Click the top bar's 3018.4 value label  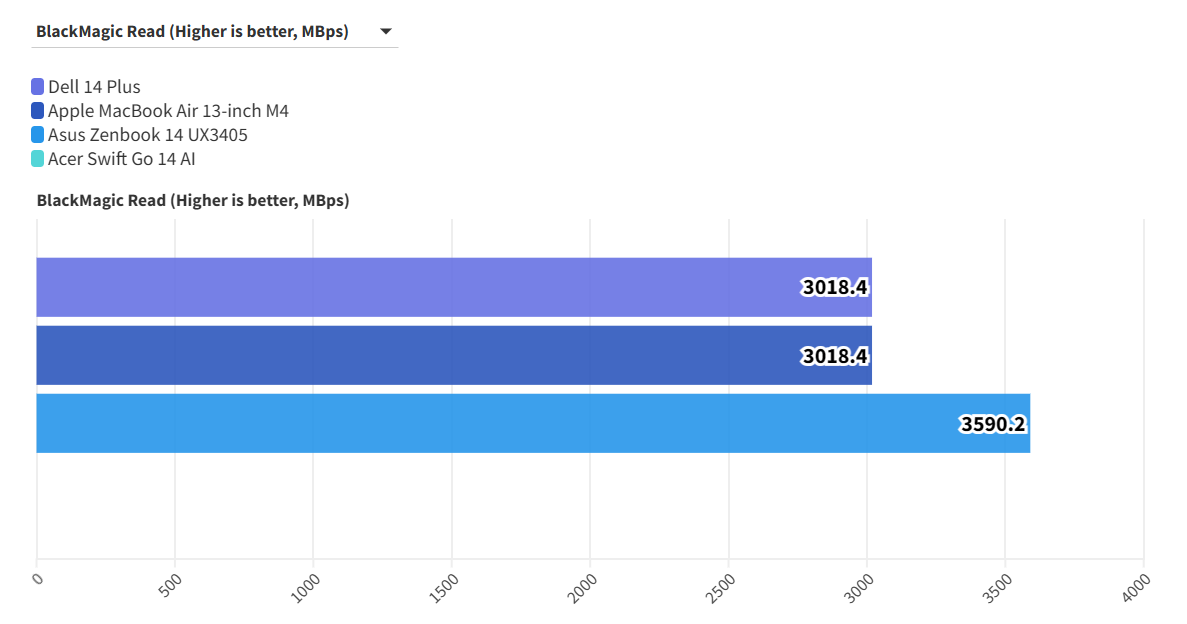[x=835, y=288]
